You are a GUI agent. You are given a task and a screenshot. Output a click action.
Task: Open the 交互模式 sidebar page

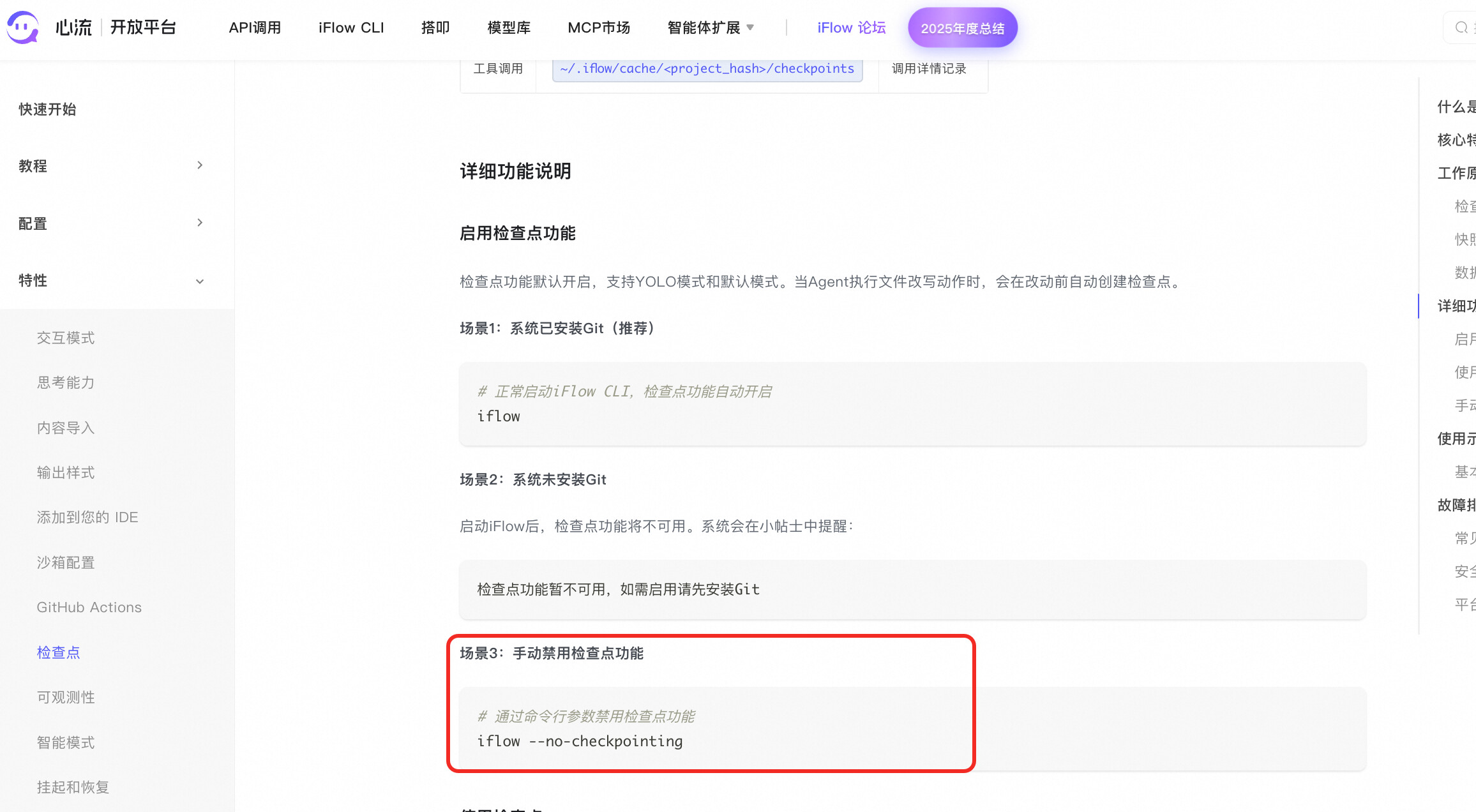point(66,338)
